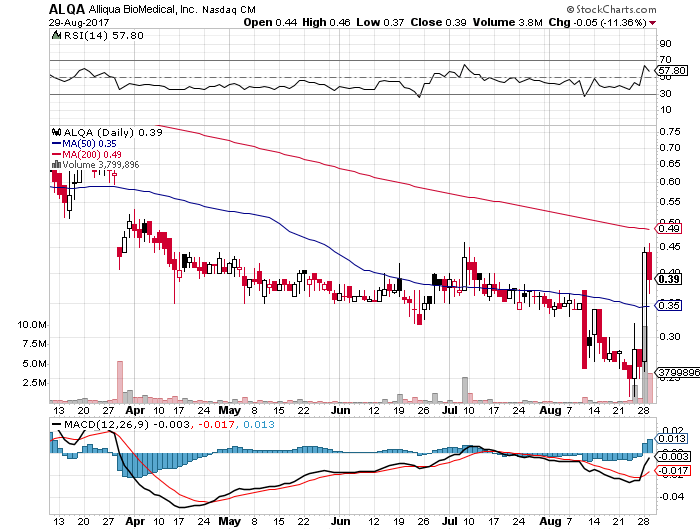700x530 pixels.
Task: Click the 57.80 RSI value tag
Action: pyautogui.click(x=674, y=71)
